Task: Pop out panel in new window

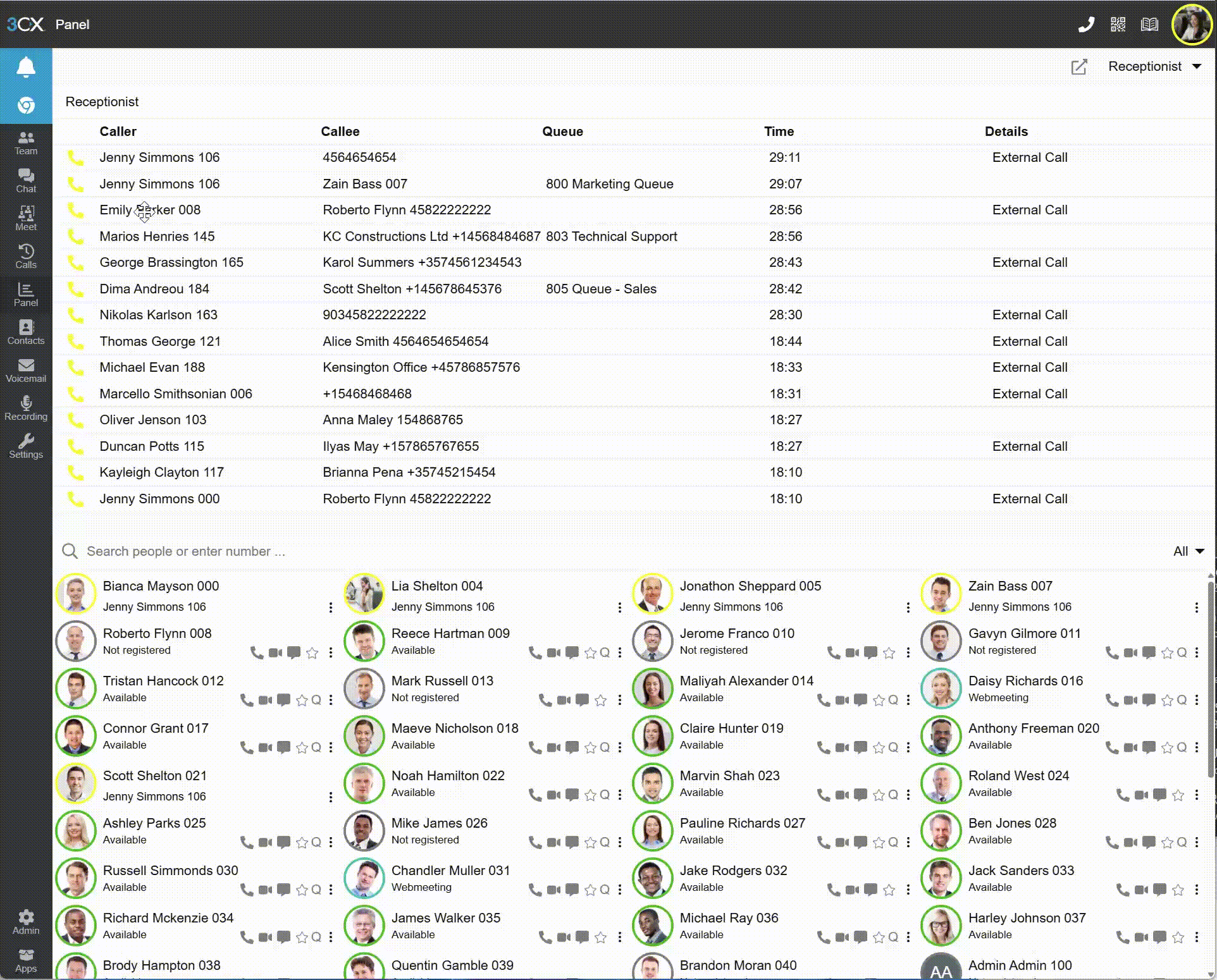Action: click(x=1079, y=67)
